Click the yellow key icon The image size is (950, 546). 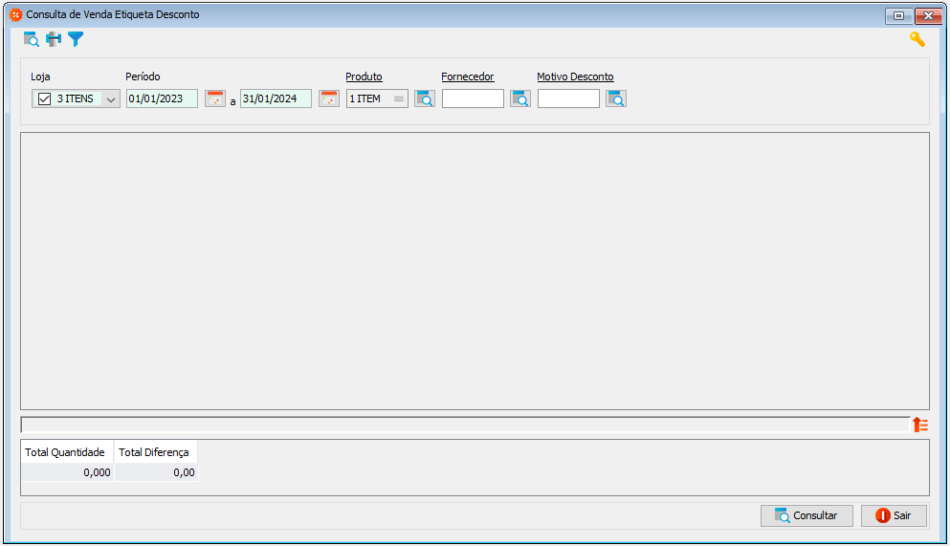[x=916, y=40]
